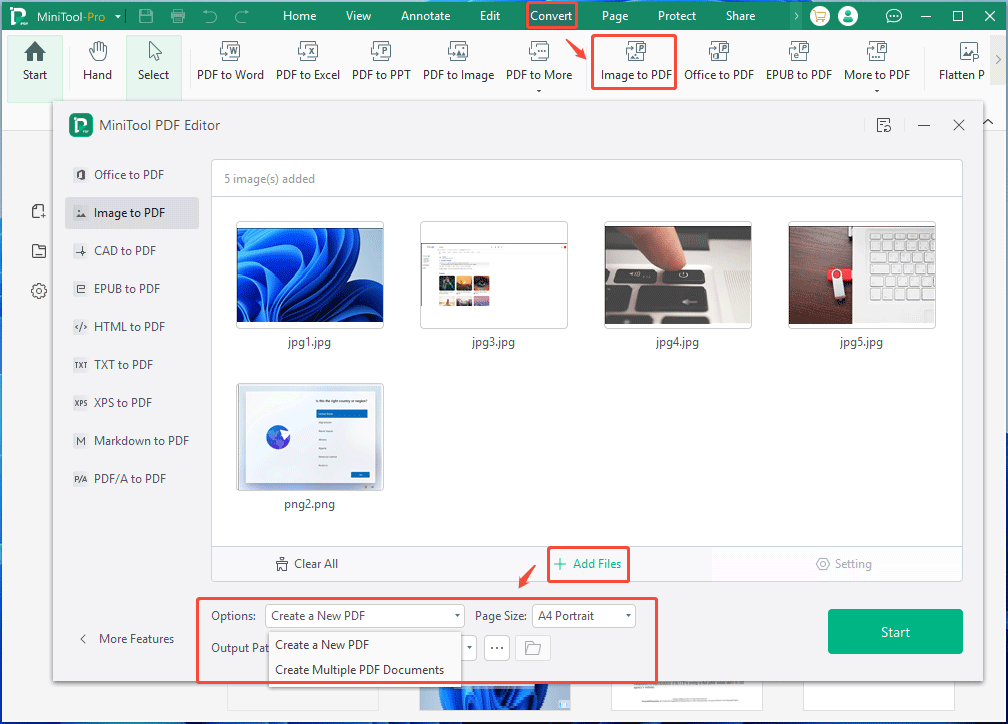
Task: Open the PDF to Excel converter
Action: pos(308,62)
